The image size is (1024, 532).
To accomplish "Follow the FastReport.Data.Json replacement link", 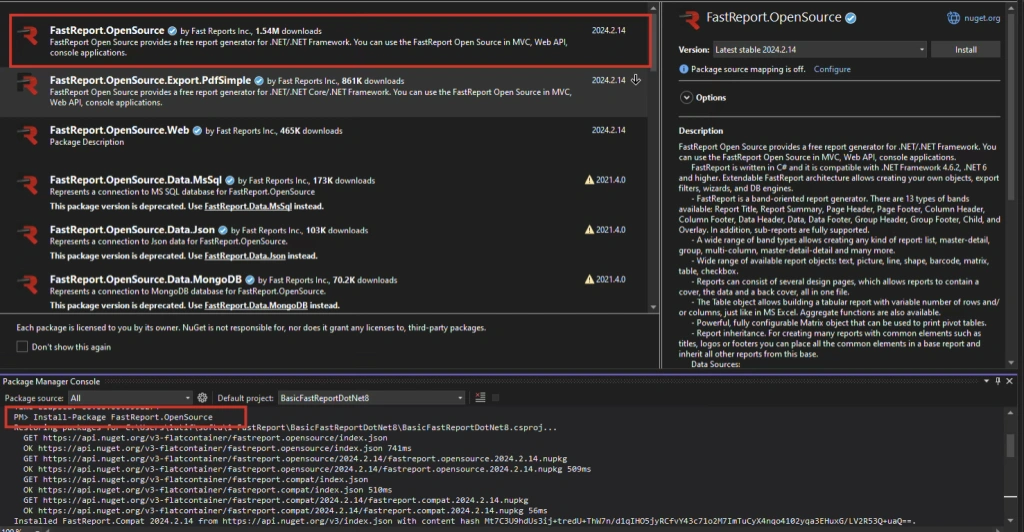I will click(x=245, y=256).
